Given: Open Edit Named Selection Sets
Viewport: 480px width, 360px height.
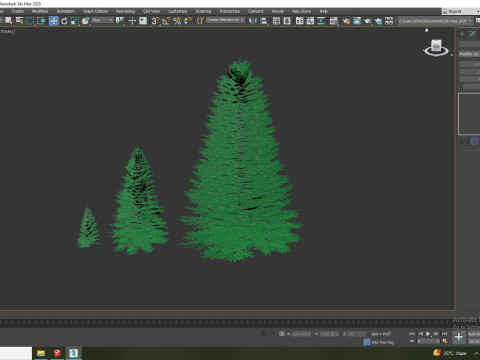Looking at the screenshot, I should point(200,21).
